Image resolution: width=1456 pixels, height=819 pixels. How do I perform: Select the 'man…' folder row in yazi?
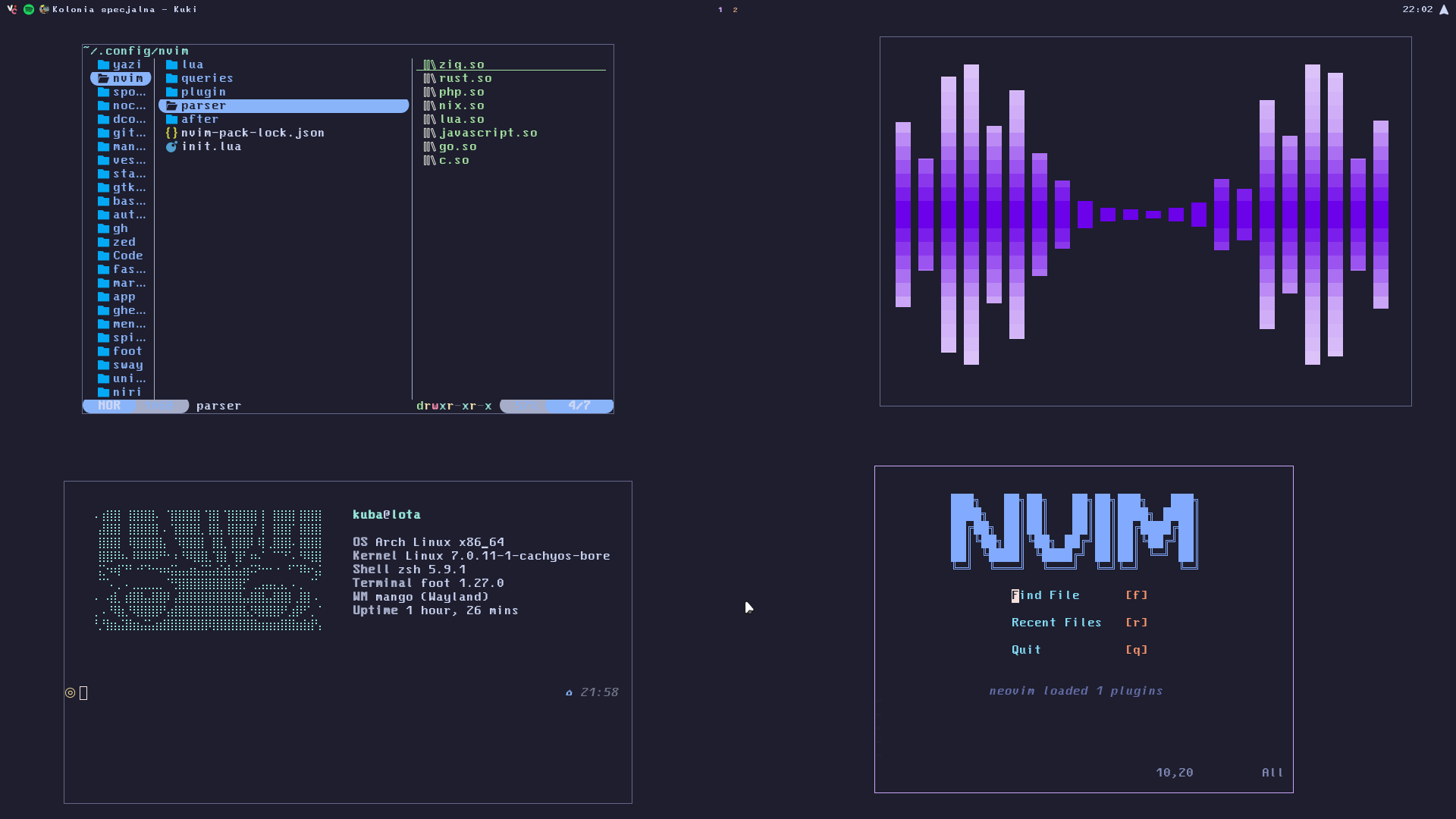pyautogui.click(x=121, y=146)
